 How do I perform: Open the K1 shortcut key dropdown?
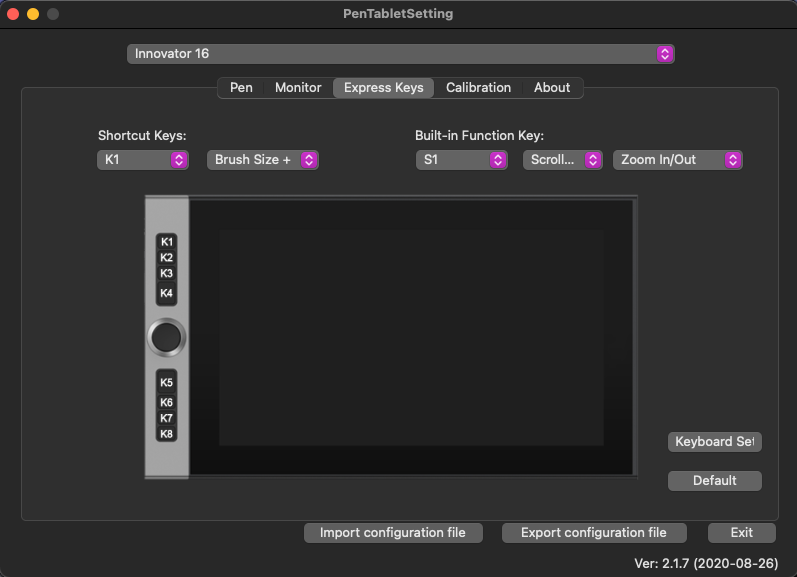143,160
